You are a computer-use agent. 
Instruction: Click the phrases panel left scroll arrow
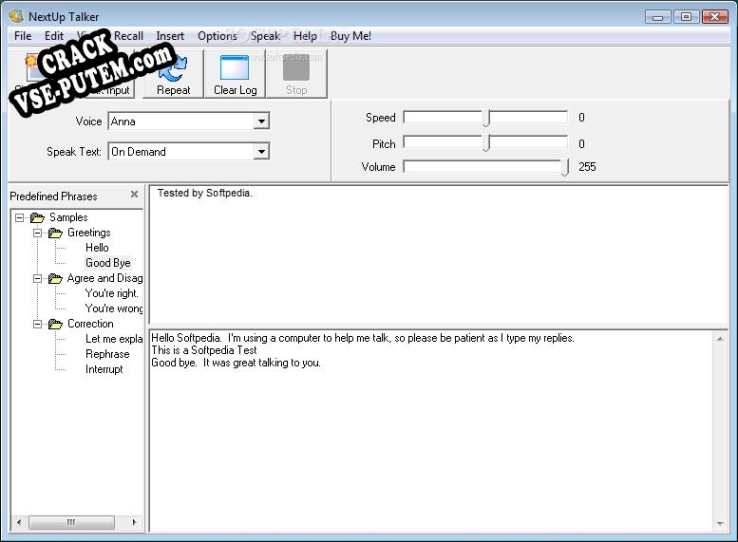coord(19,522)
